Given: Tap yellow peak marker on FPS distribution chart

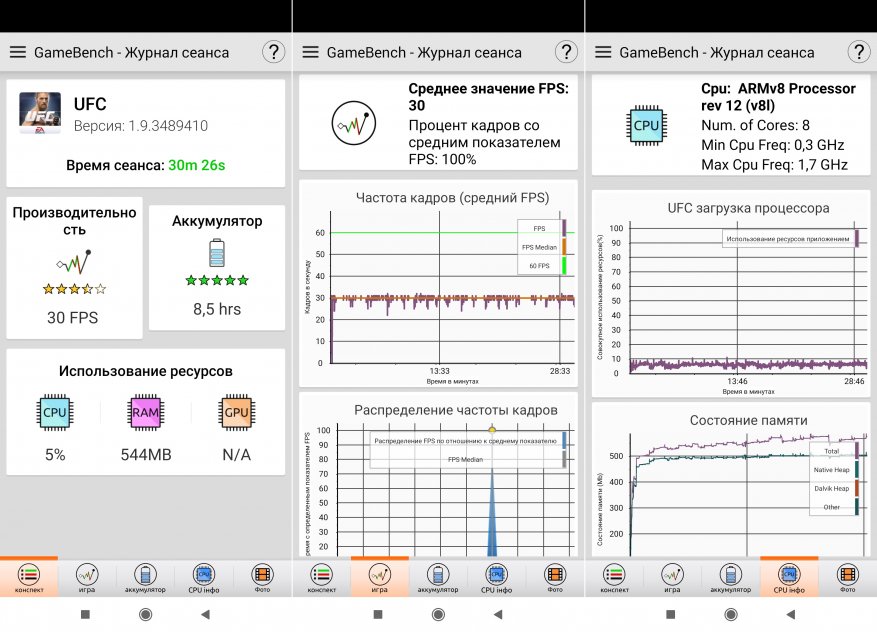Looking at the screenshot, I should tap(492, 430).
